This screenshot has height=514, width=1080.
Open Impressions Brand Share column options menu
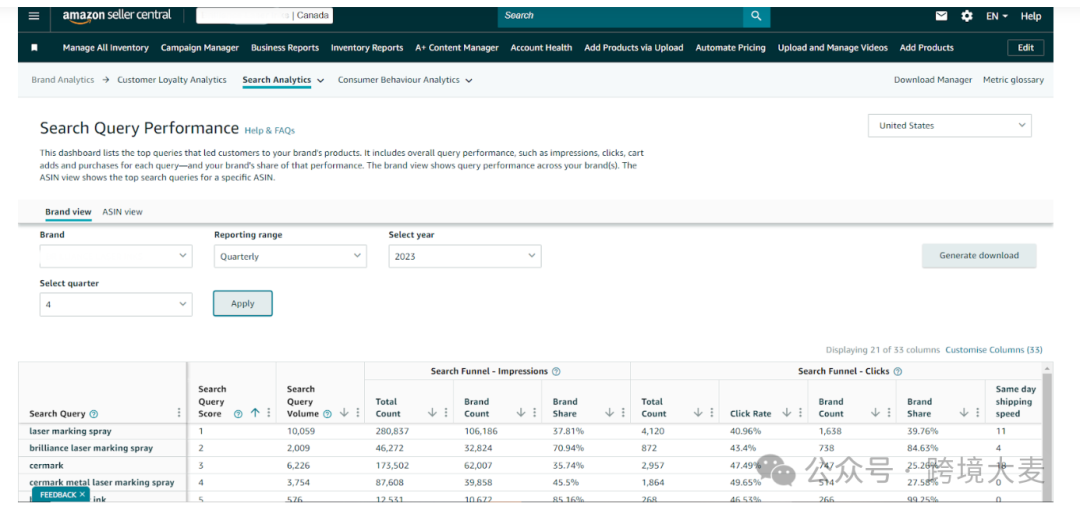point(623,413)
